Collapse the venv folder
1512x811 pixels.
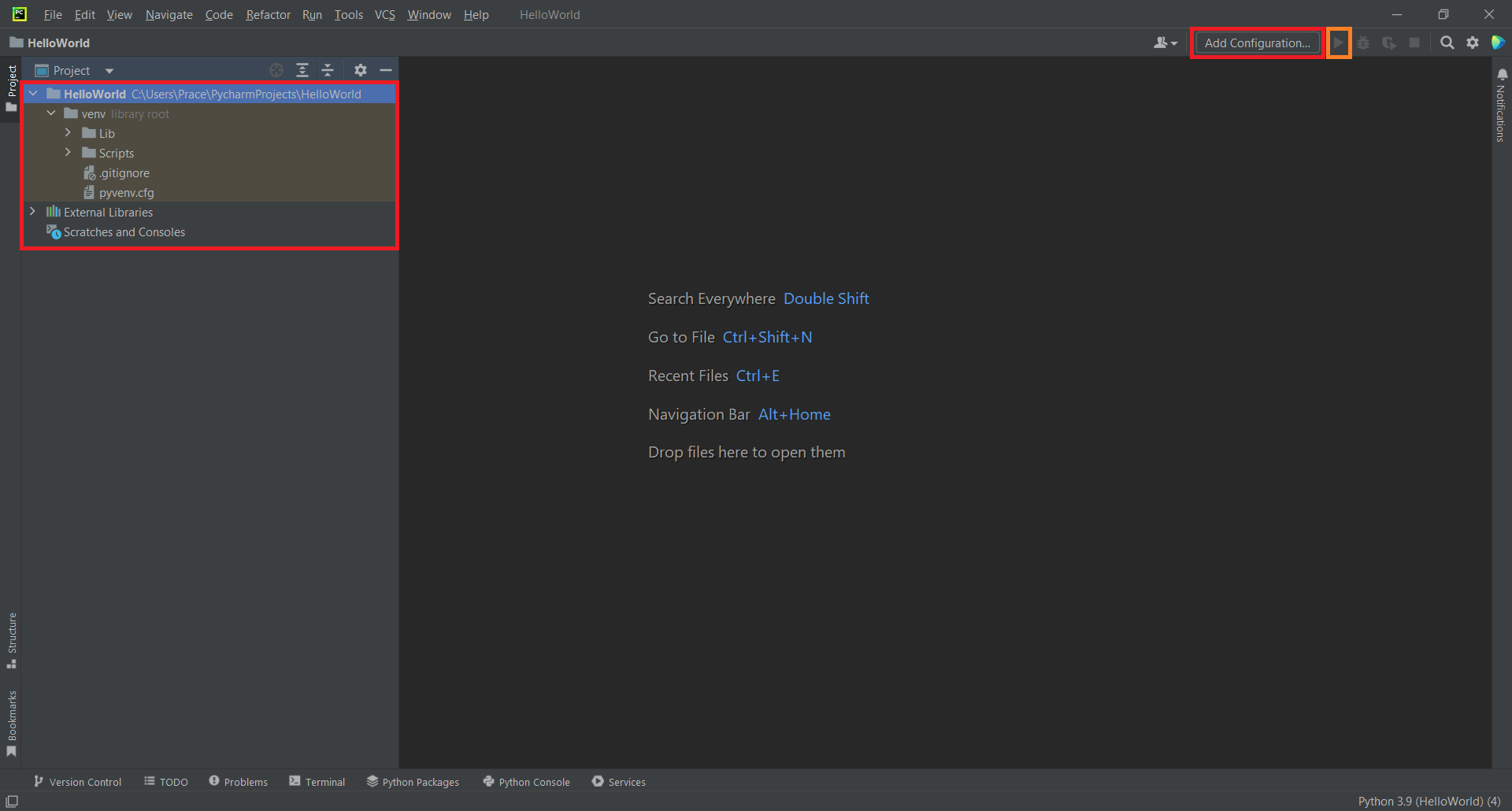51,113
